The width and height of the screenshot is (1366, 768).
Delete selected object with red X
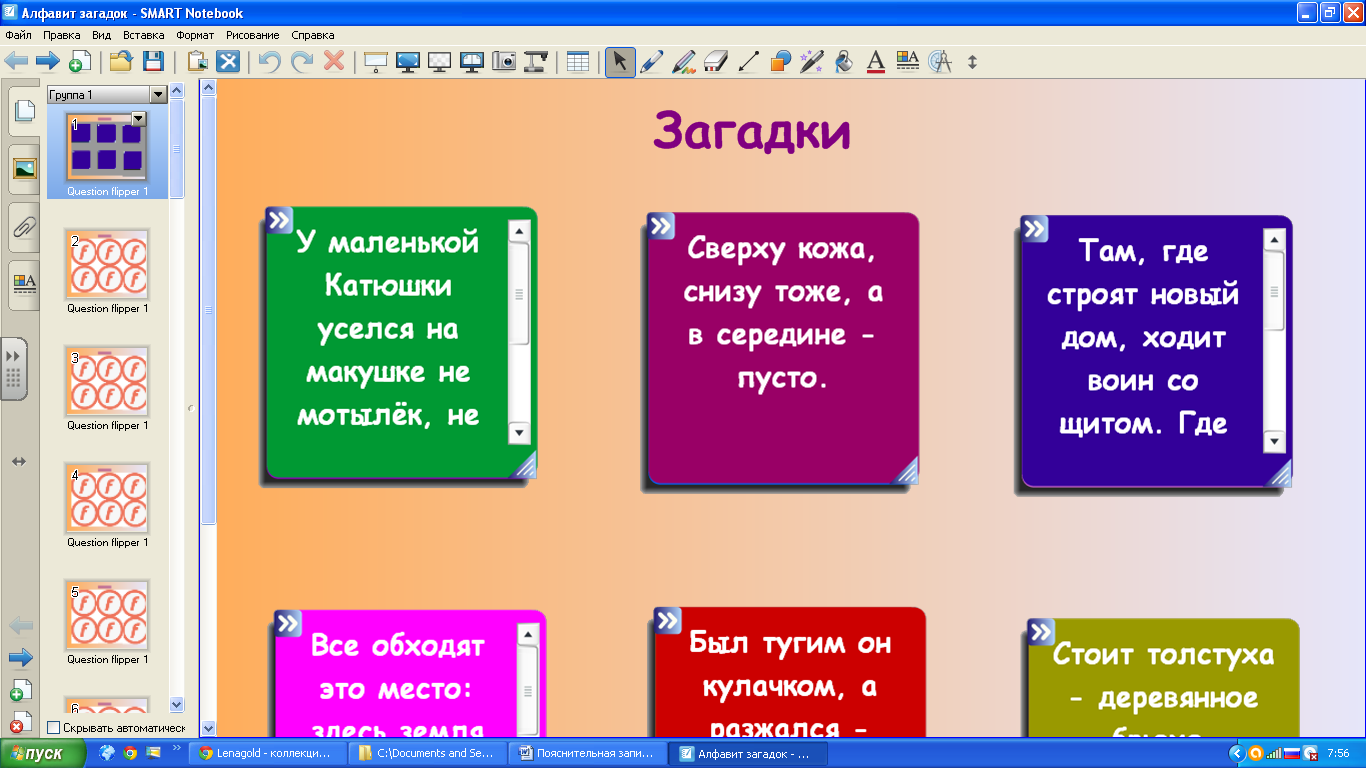pyautogui.click(x=334, y=61)
